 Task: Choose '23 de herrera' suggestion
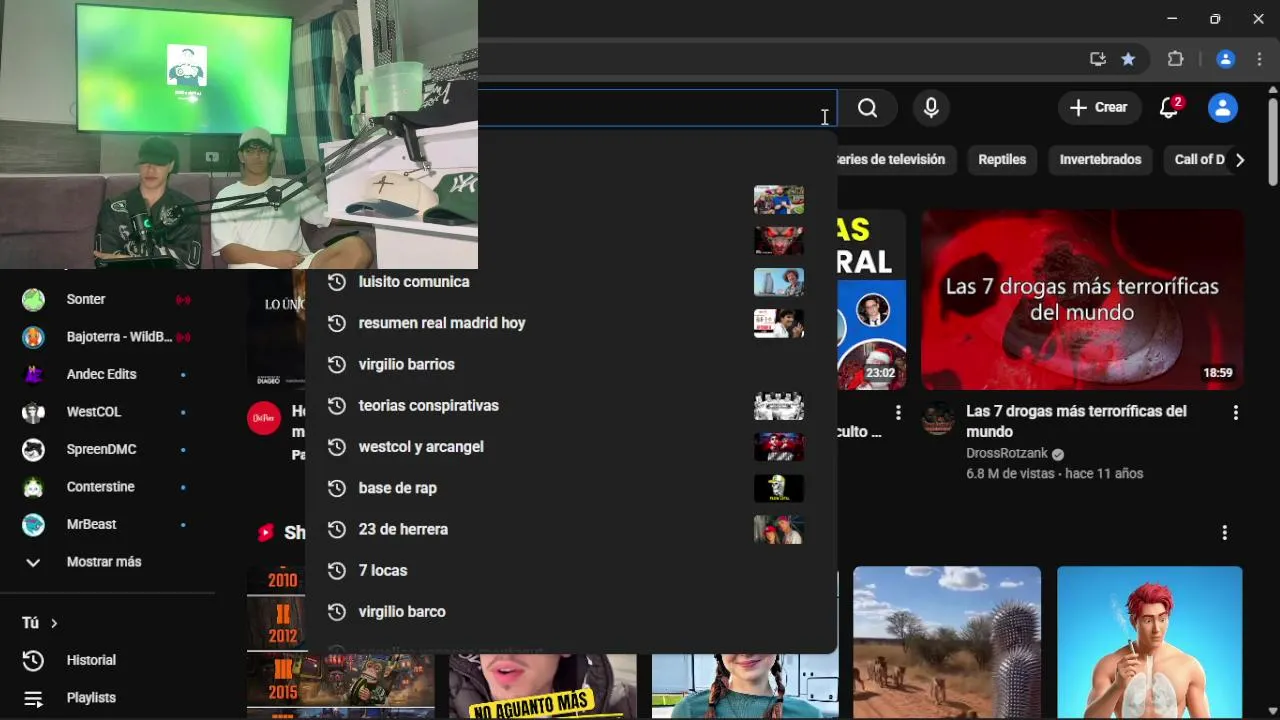570,529
